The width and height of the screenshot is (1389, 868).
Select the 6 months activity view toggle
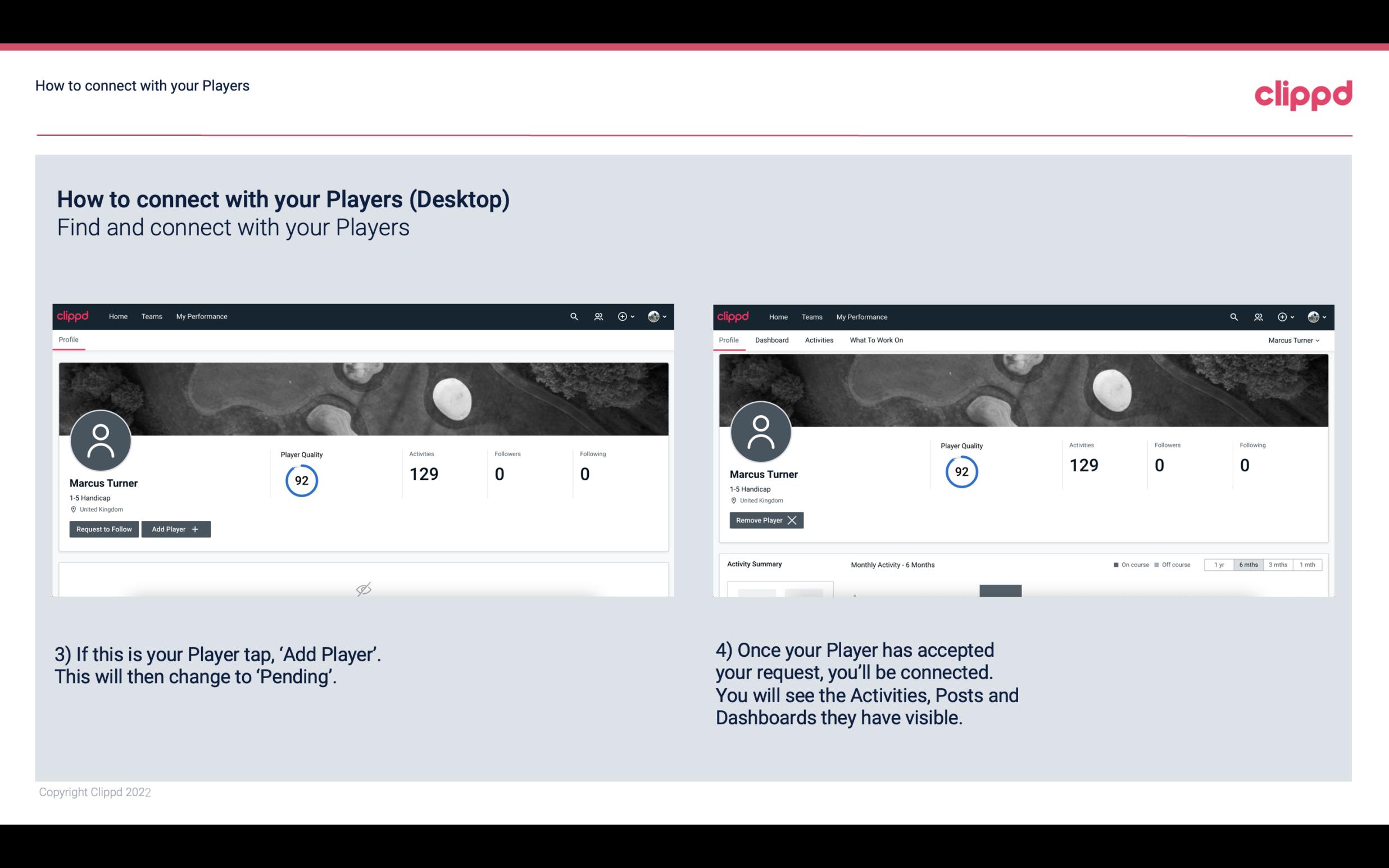coord(1247,564)
